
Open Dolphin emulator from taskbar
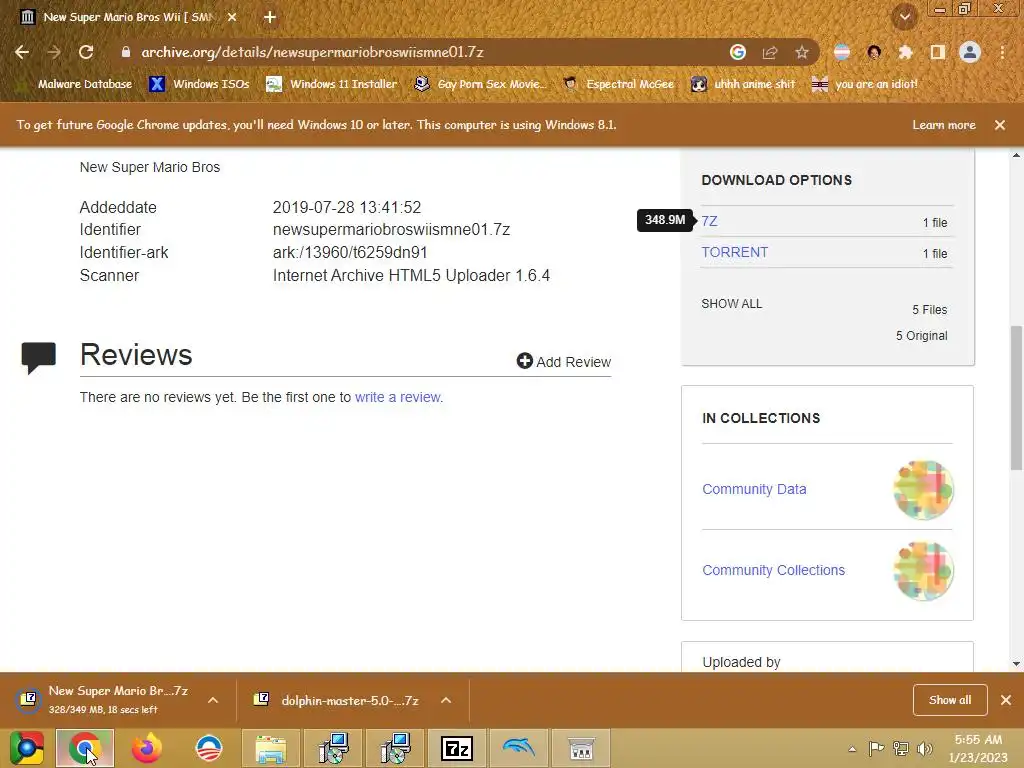point(519,748)
